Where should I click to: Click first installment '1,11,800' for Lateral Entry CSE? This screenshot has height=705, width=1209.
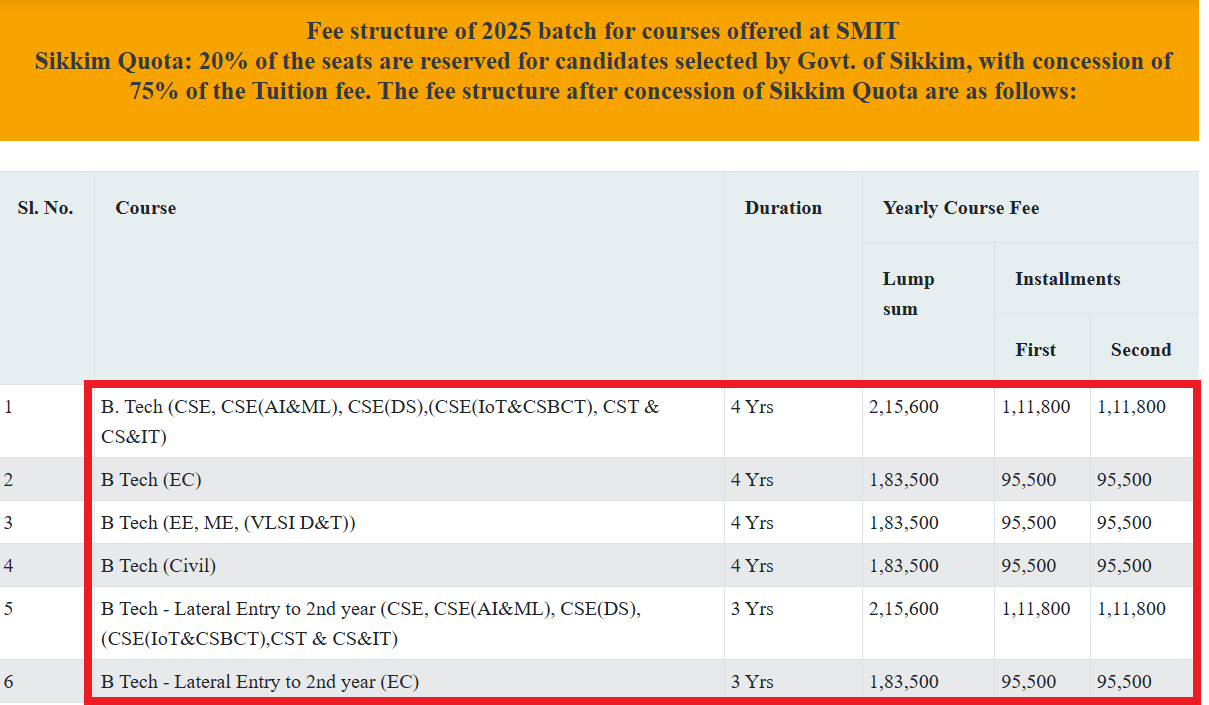[x=1036, y=609]
